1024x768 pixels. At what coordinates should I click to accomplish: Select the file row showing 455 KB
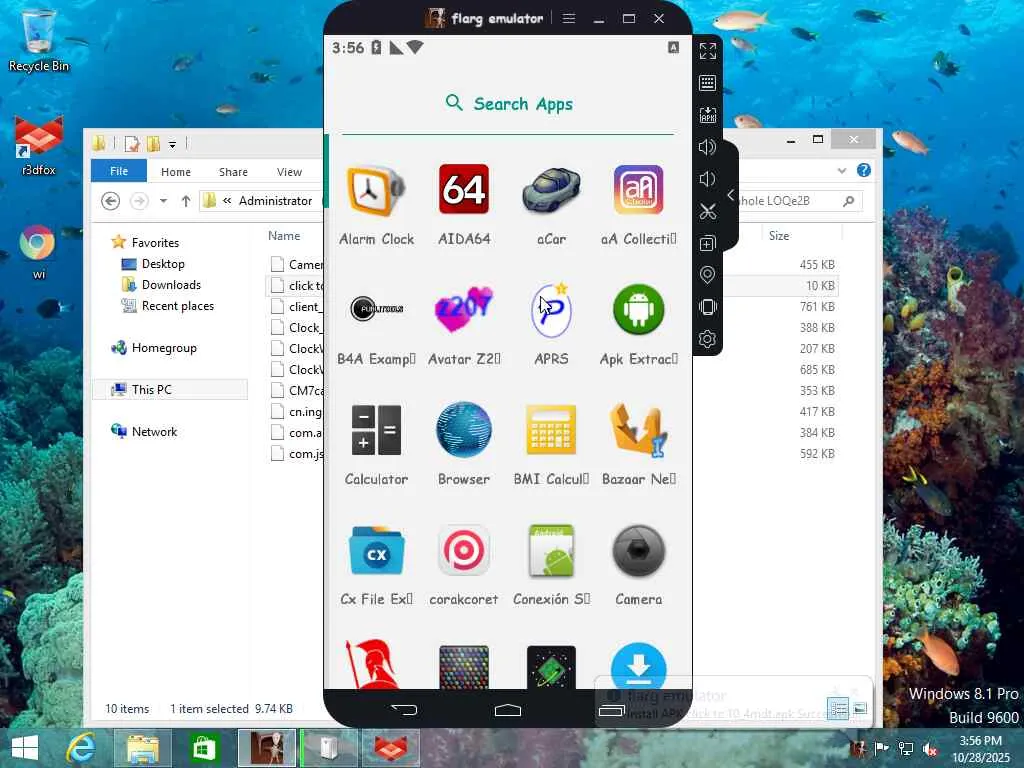[552, 264]
